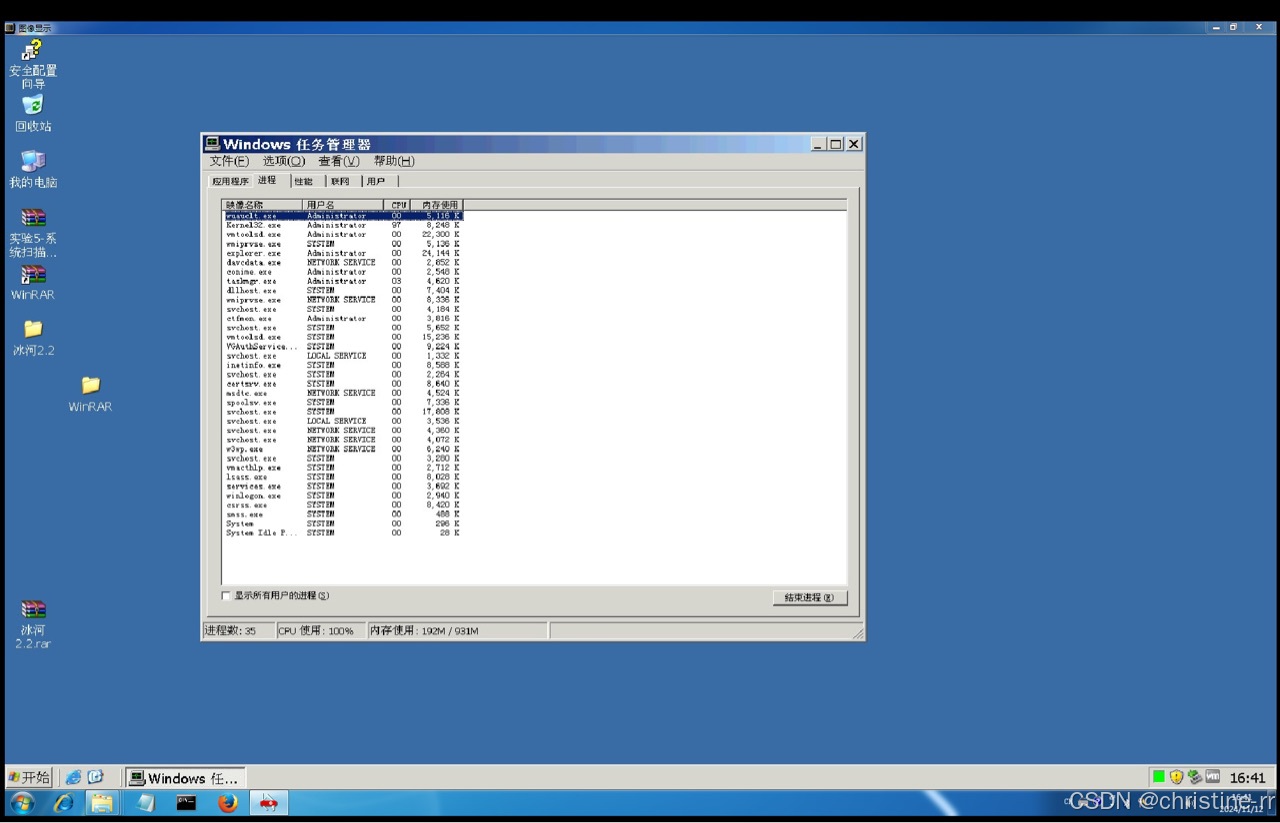The image size is (1280, 823).
Task: Select the davcdata.exe process row
Action: point(342,263)
